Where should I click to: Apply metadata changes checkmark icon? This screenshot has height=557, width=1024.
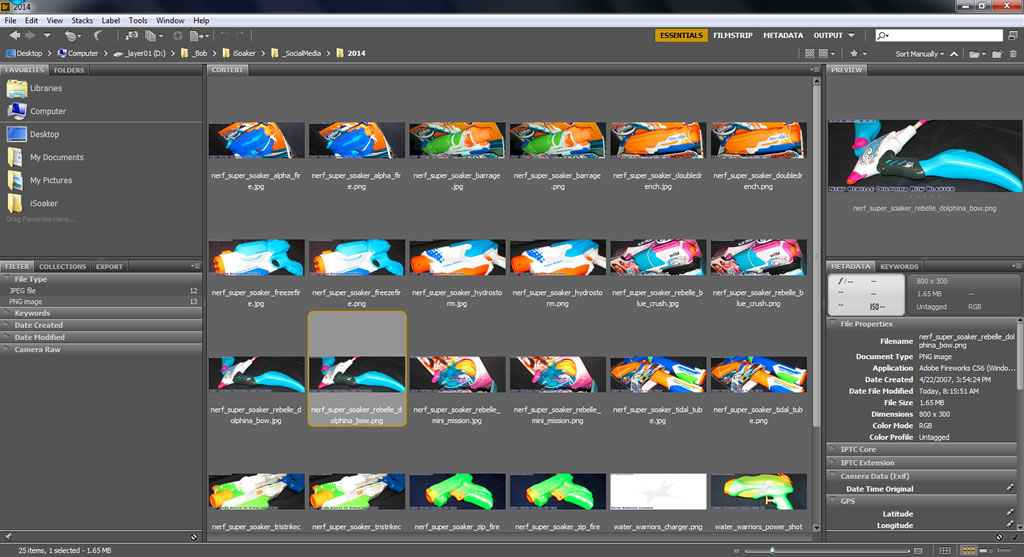point(1014,537)
